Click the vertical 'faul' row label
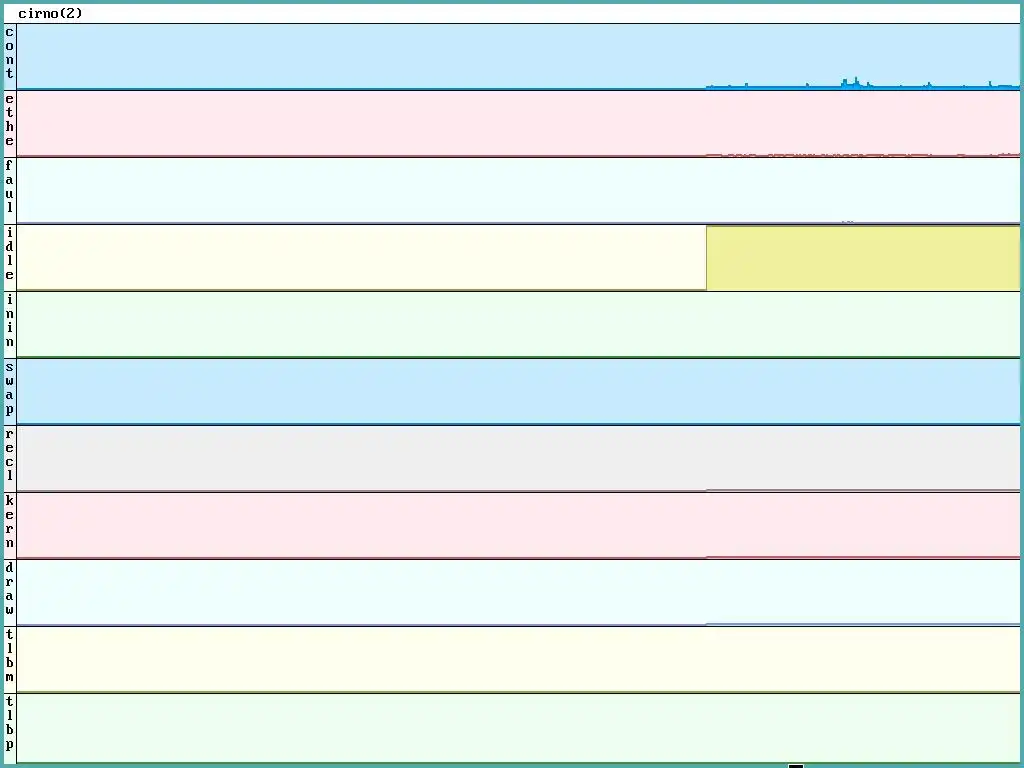Screen dimensions: 1024x768 point(9,187)
